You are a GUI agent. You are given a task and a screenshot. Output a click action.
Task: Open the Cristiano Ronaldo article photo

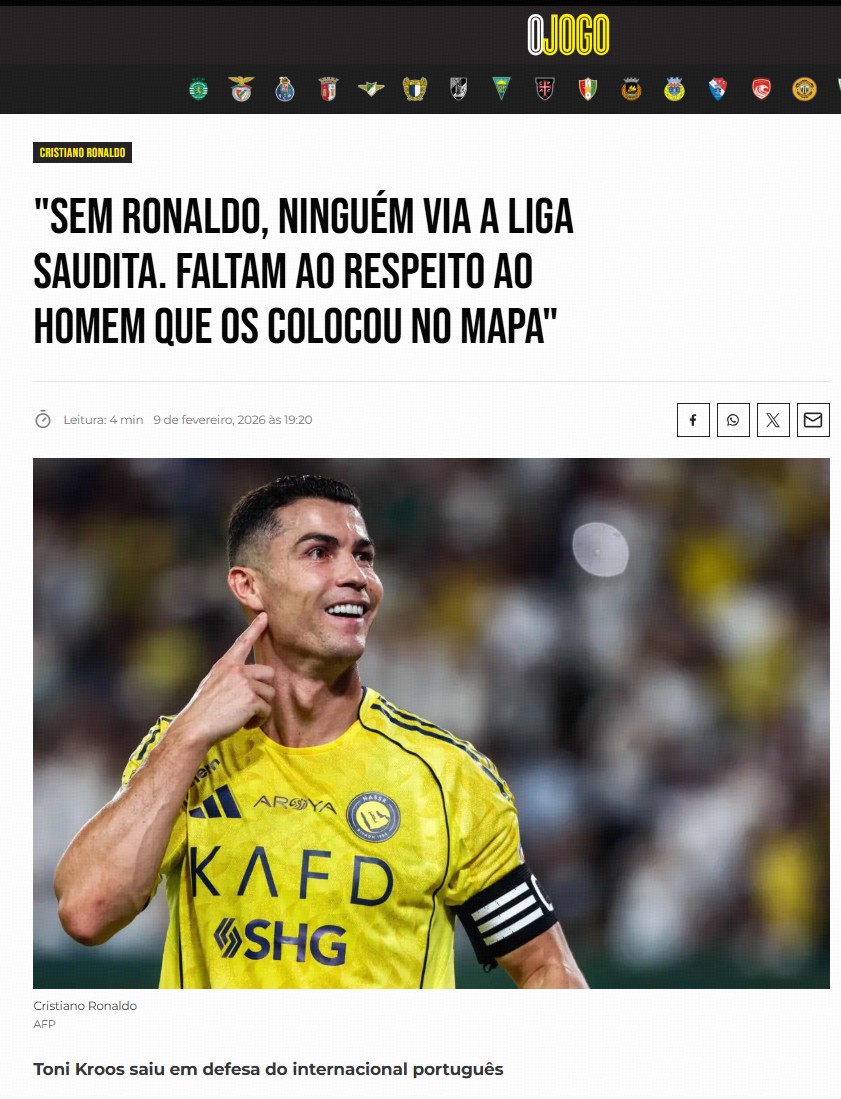tap(431, 723)
